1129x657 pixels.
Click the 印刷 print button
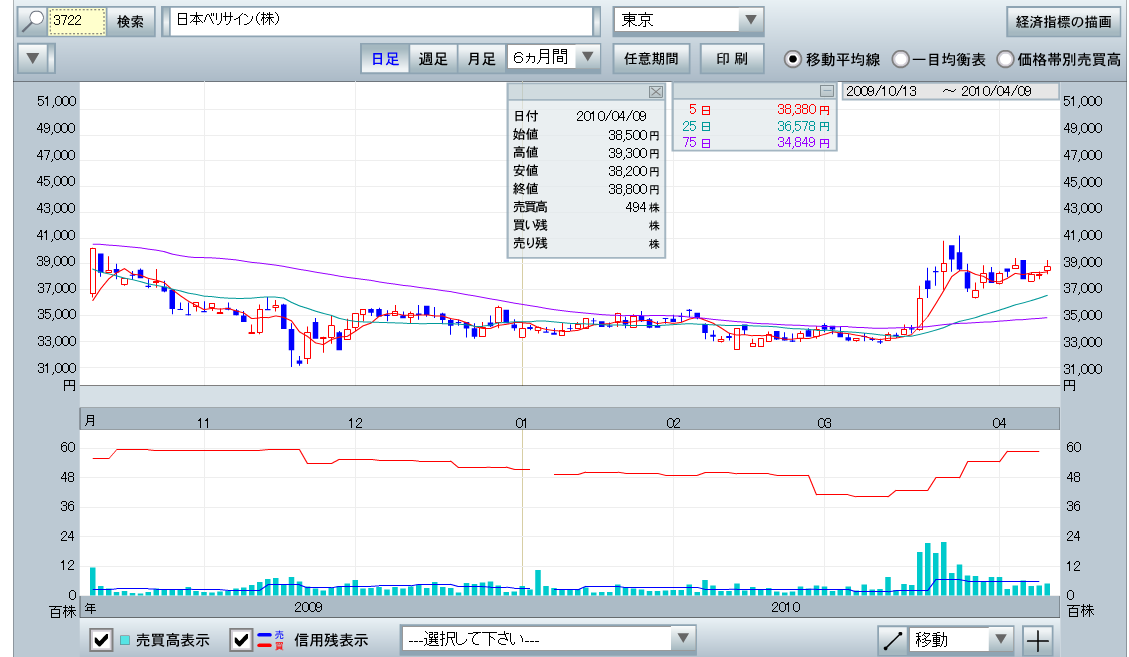click(x=732, y=58)
